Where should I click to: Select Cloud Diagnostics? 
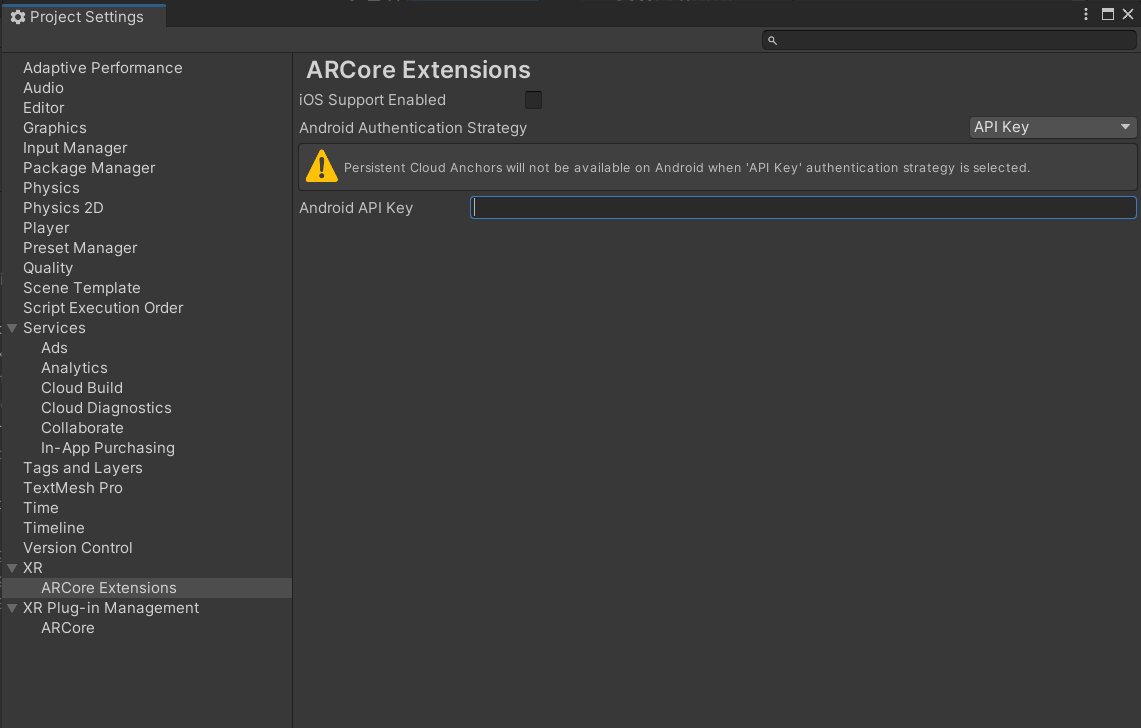[x=106, y=408]
